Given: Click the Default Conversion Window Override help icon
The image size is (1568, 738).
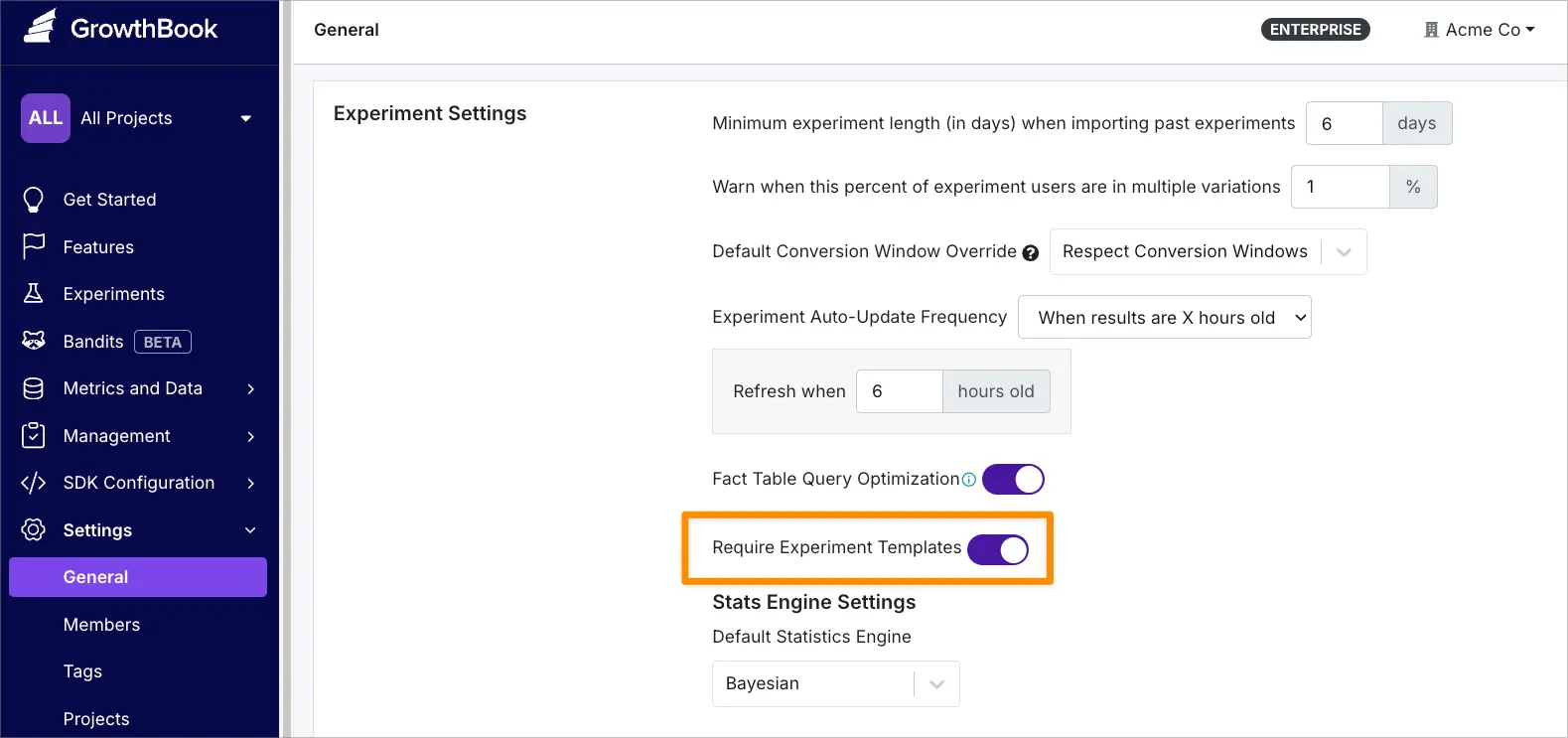Looking at the screenshot, I should [1031, 253].
